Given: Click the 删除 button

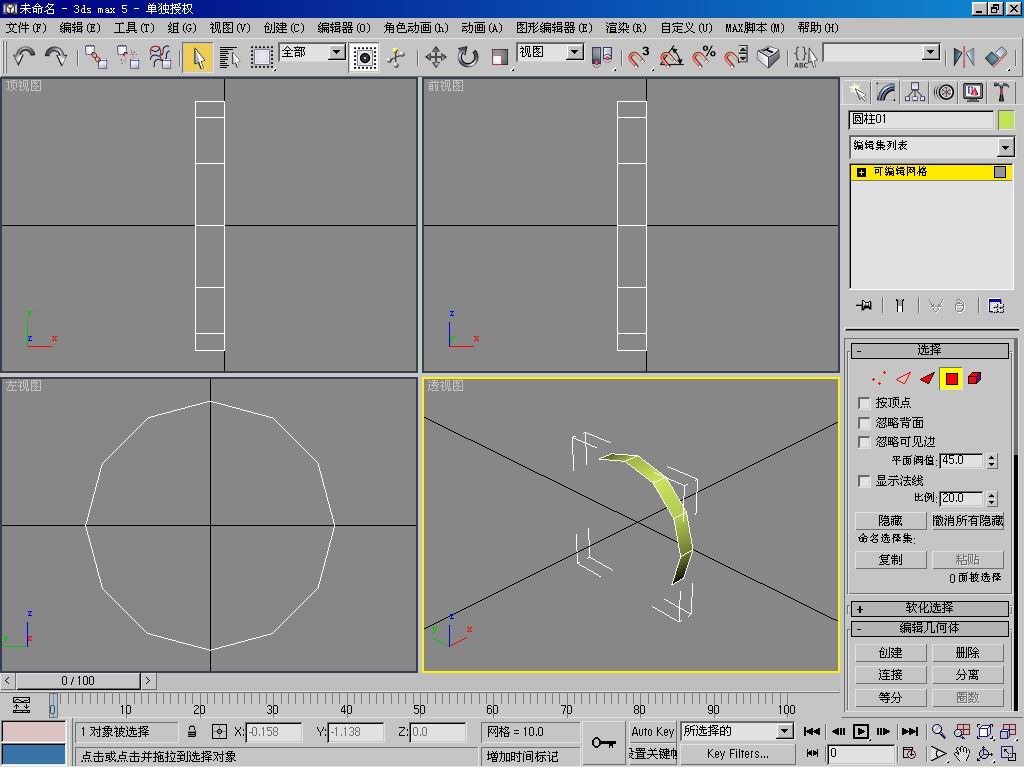Looking at the screenshot, I should point(968,653).
